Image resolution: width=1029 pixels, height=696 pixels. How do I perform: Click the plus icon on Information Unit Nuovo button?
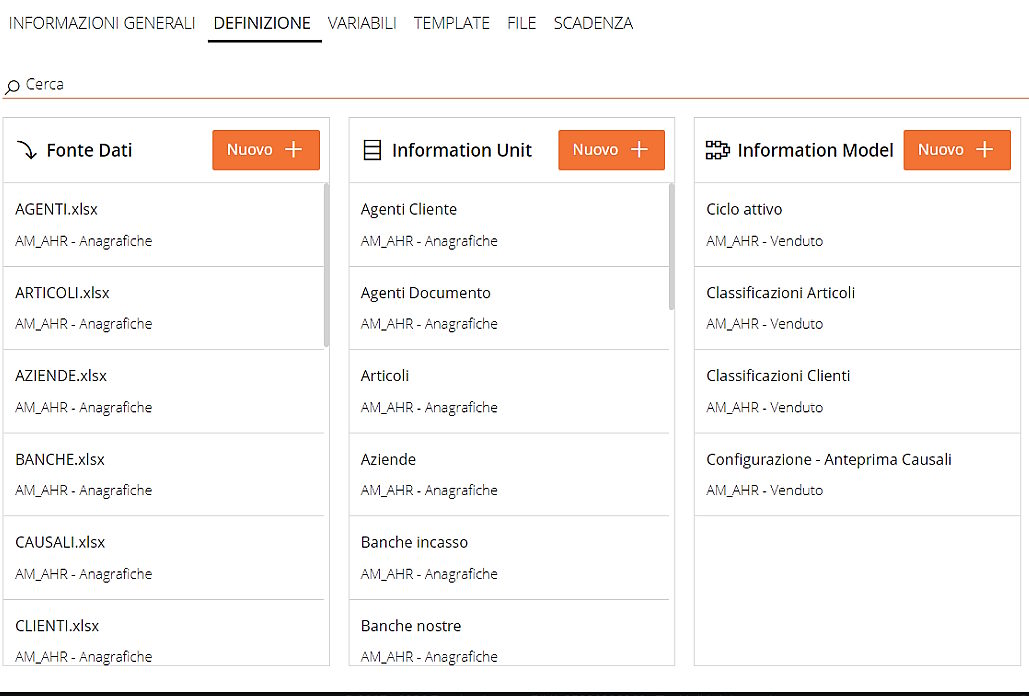coord(637,149)
